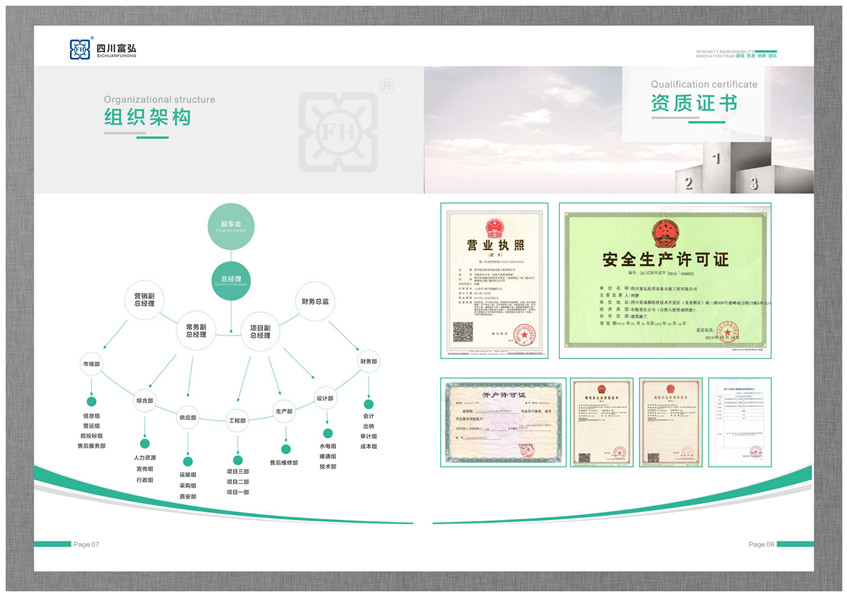Click the podium block numbered 2
The height and width of the screenshot is (596, 847).
[x=689, y=181]
